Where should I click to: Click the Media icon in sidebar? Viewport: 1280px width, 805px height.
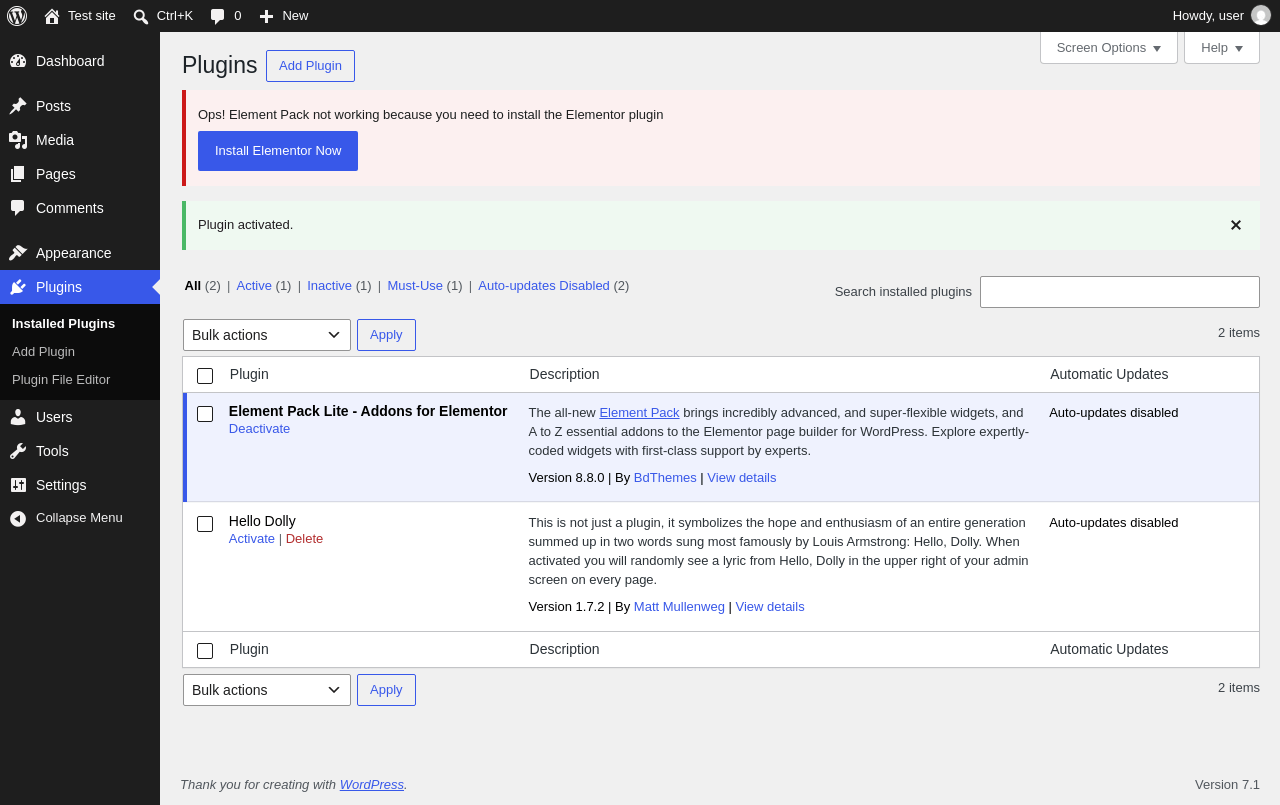click(18, 140)
